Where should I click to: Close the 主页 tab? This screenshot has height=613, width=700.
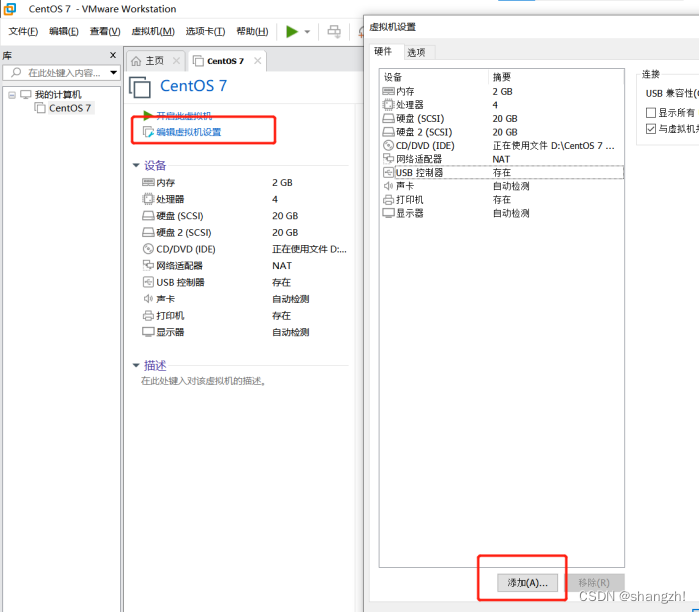[177, 61]
